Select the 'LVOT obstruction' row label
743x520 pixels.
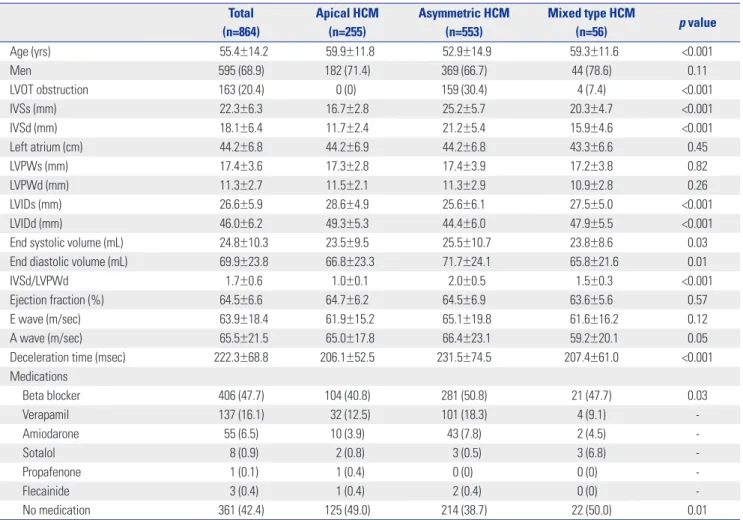click(49, 90)
